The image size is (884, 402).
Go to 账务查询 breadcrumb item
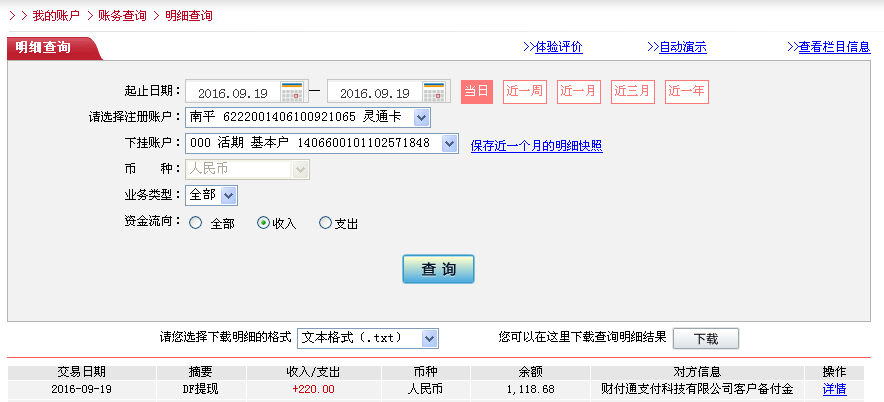pos(122,16)
